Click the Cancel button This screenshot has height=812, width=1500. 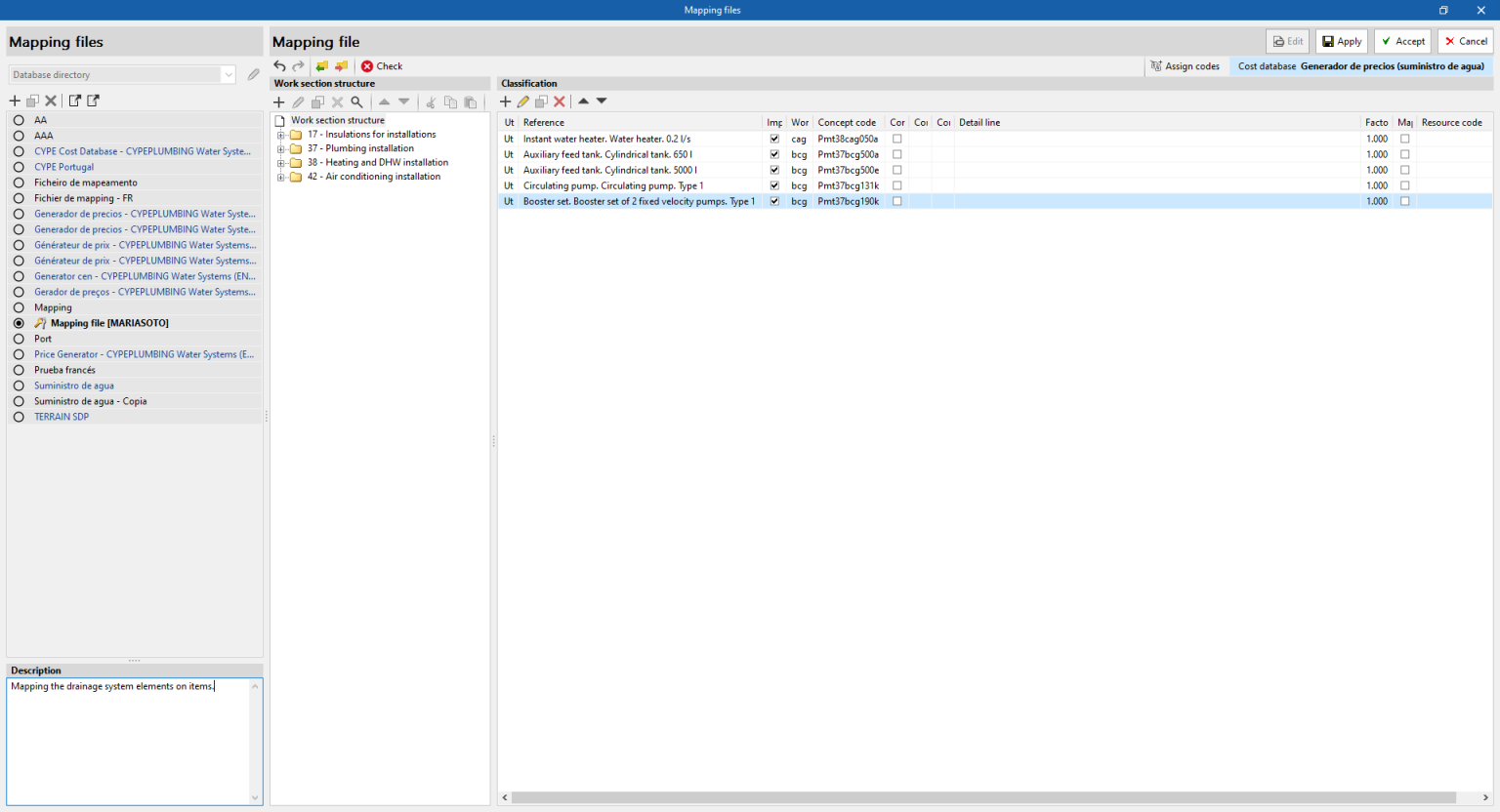[1465, 41]
